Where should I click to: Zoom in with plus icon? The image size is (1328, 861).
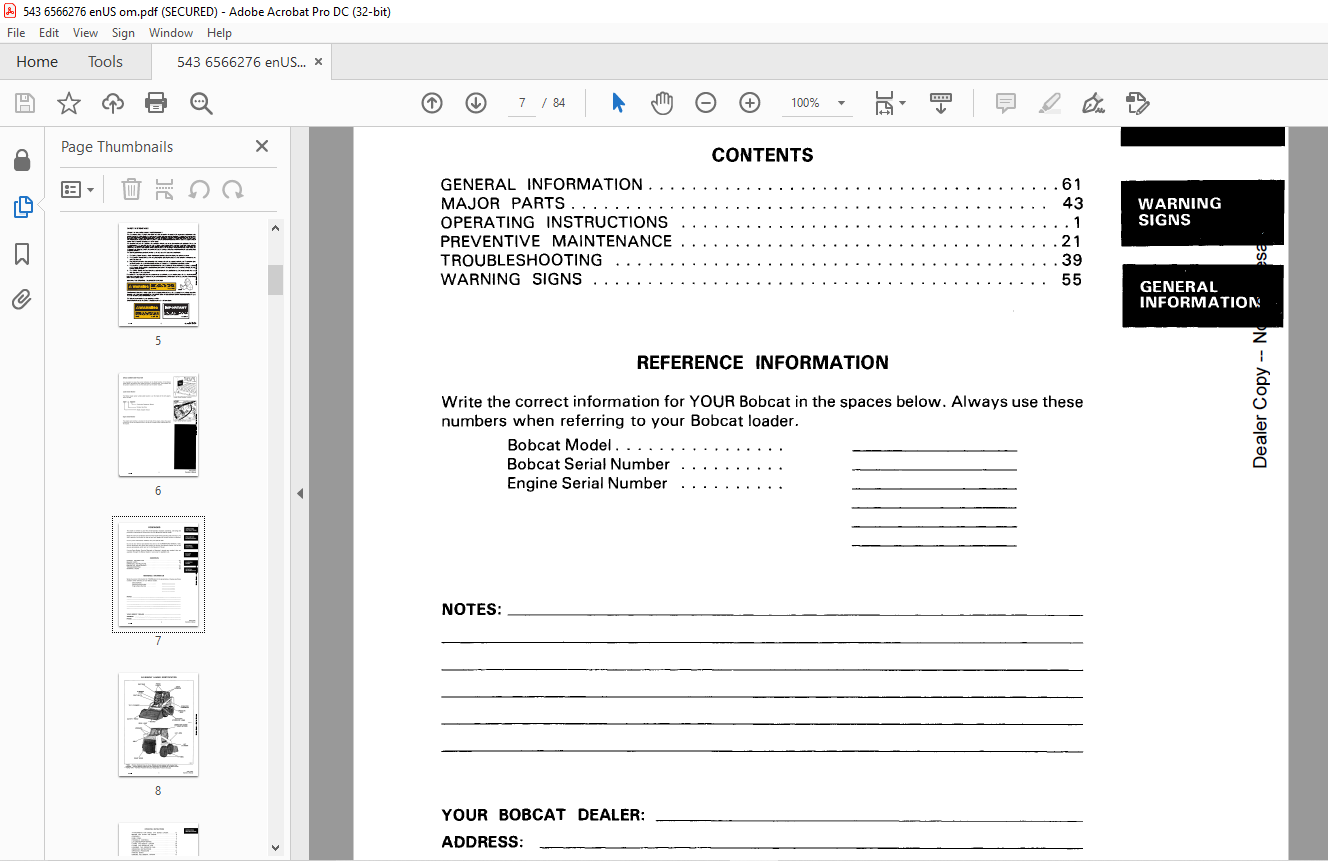point(750,103)
